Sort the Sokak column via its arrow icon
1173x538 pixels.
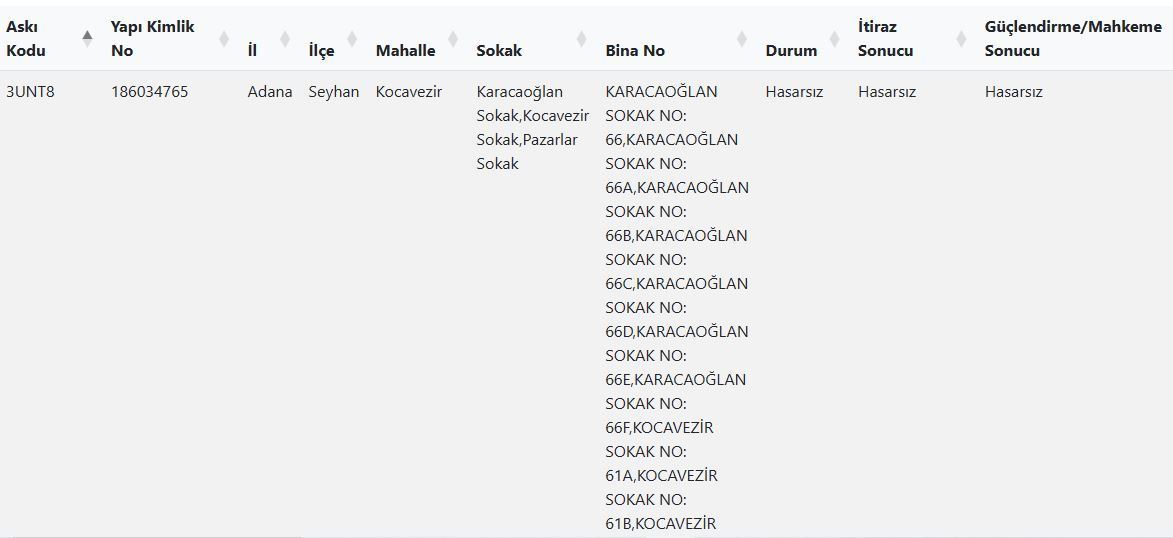coord(581,39)
